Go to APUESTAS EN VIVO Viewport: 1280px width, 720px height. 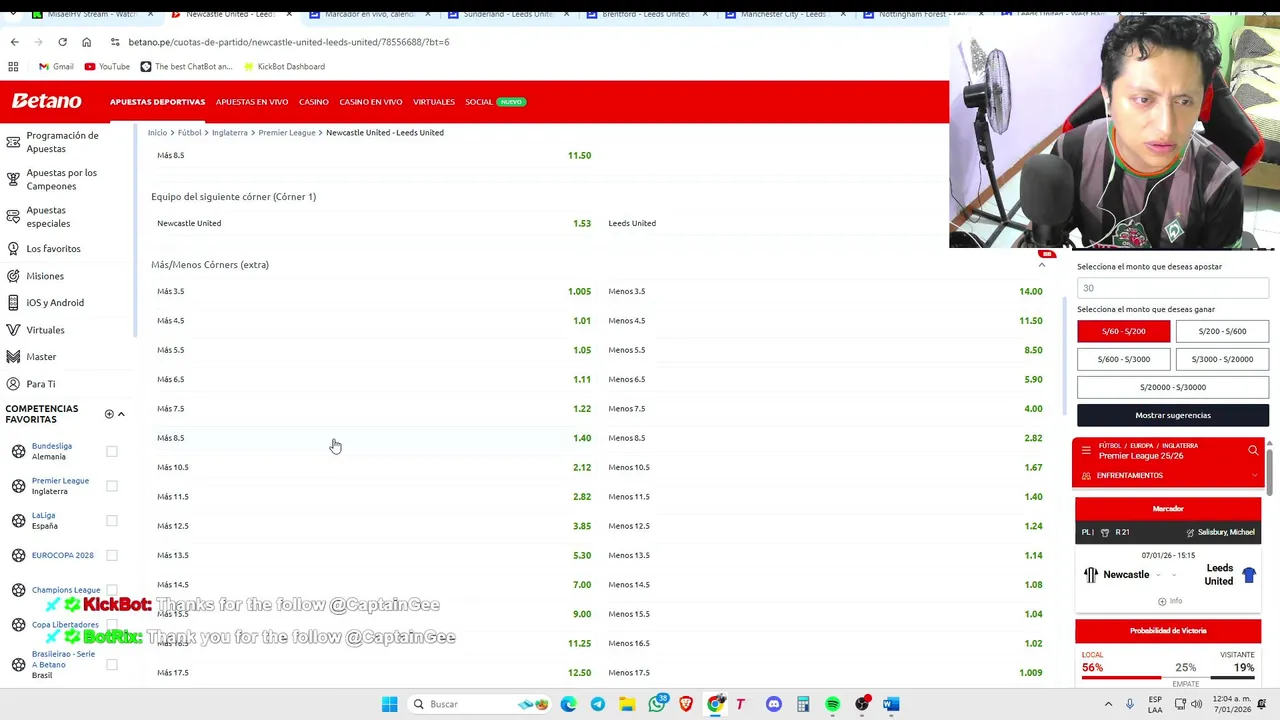tap(251, 101)
